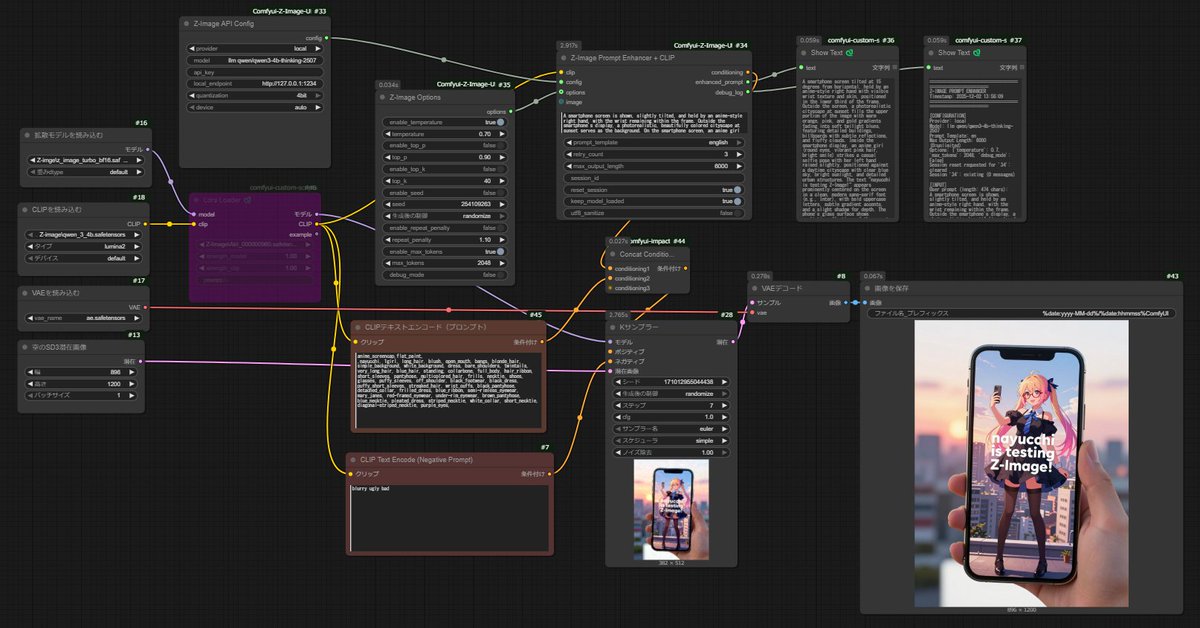Collapse the CLIP Text Encode (Negative Prompt) node dot

[354, 459]
